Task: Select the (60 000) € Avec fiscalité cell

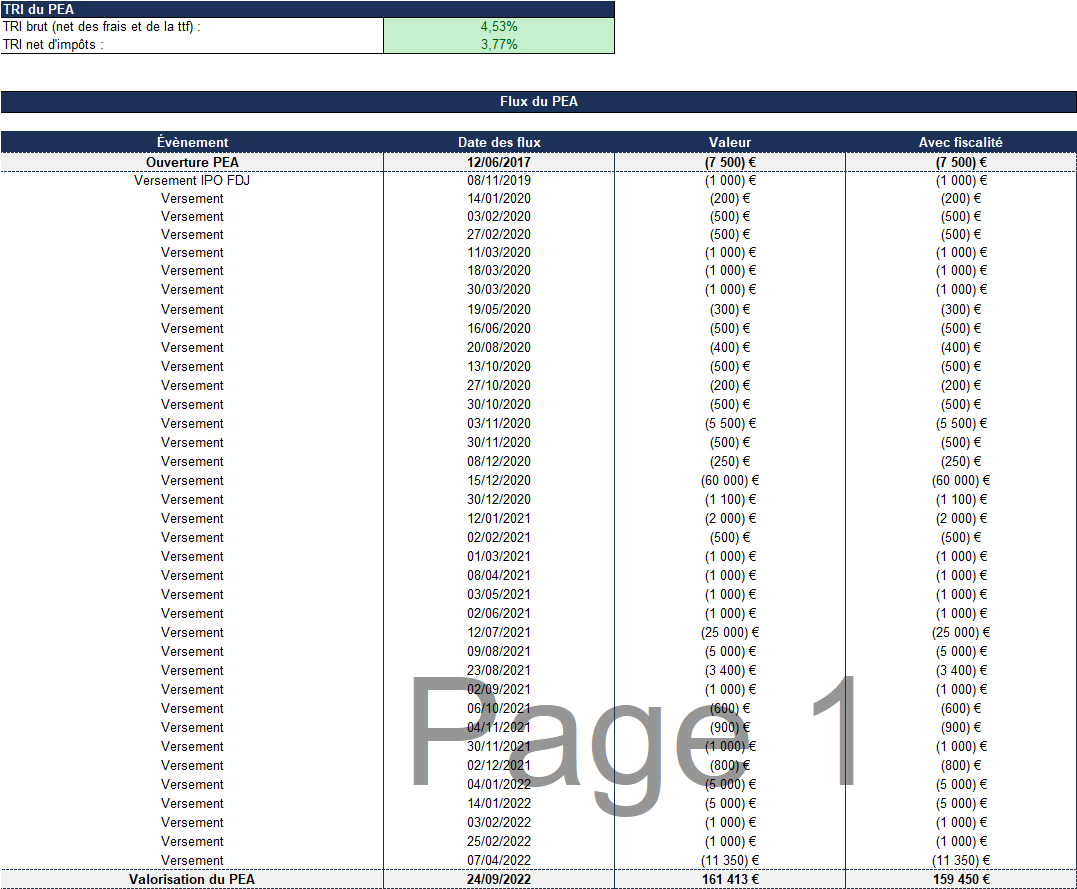Action: coord(960,481)
